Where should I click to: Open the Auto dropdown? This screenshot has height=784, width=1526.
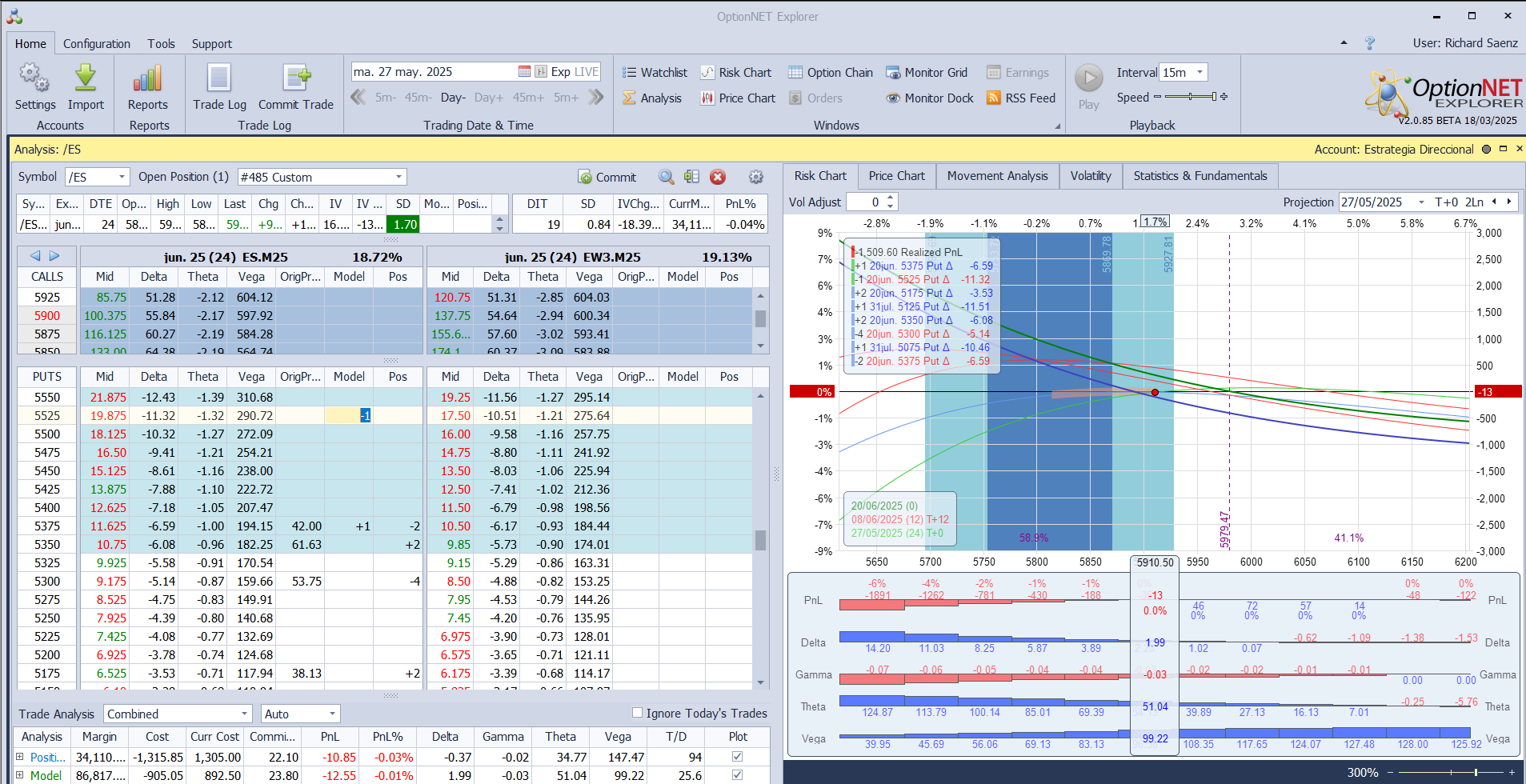tap(332, 714)
